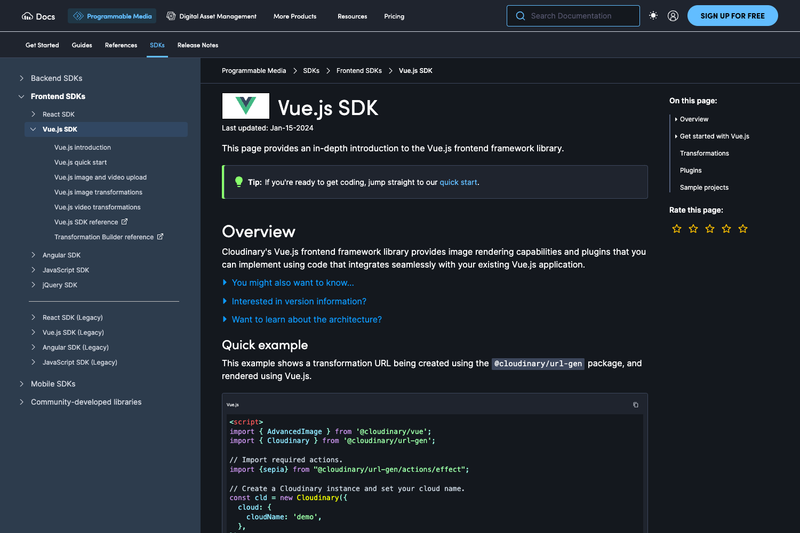
Task: Jump to Plugins section
Action: coord(691,170)
